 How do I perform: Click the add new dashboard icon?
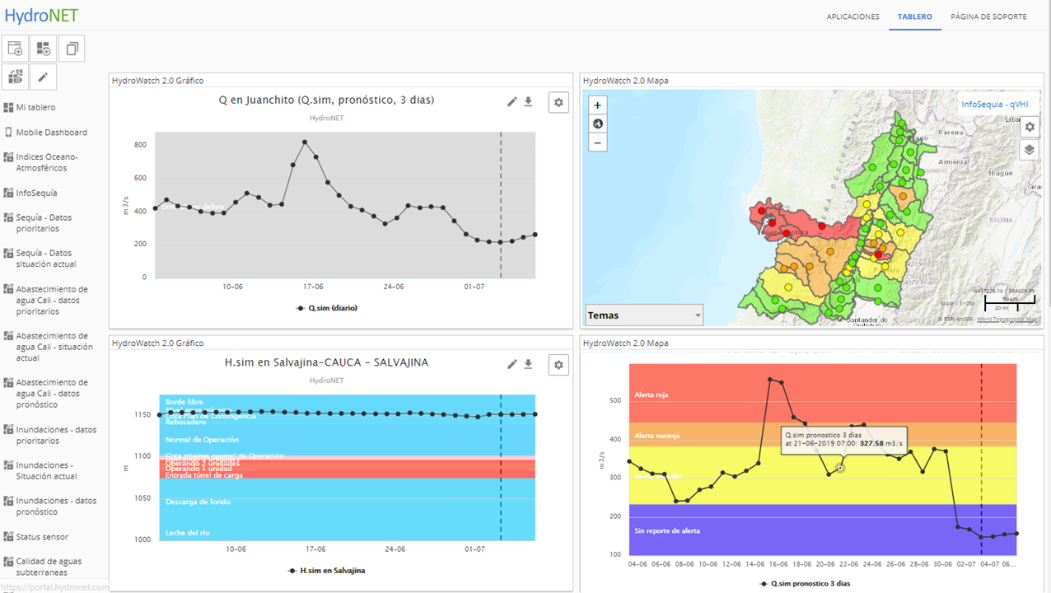(15, 48)
